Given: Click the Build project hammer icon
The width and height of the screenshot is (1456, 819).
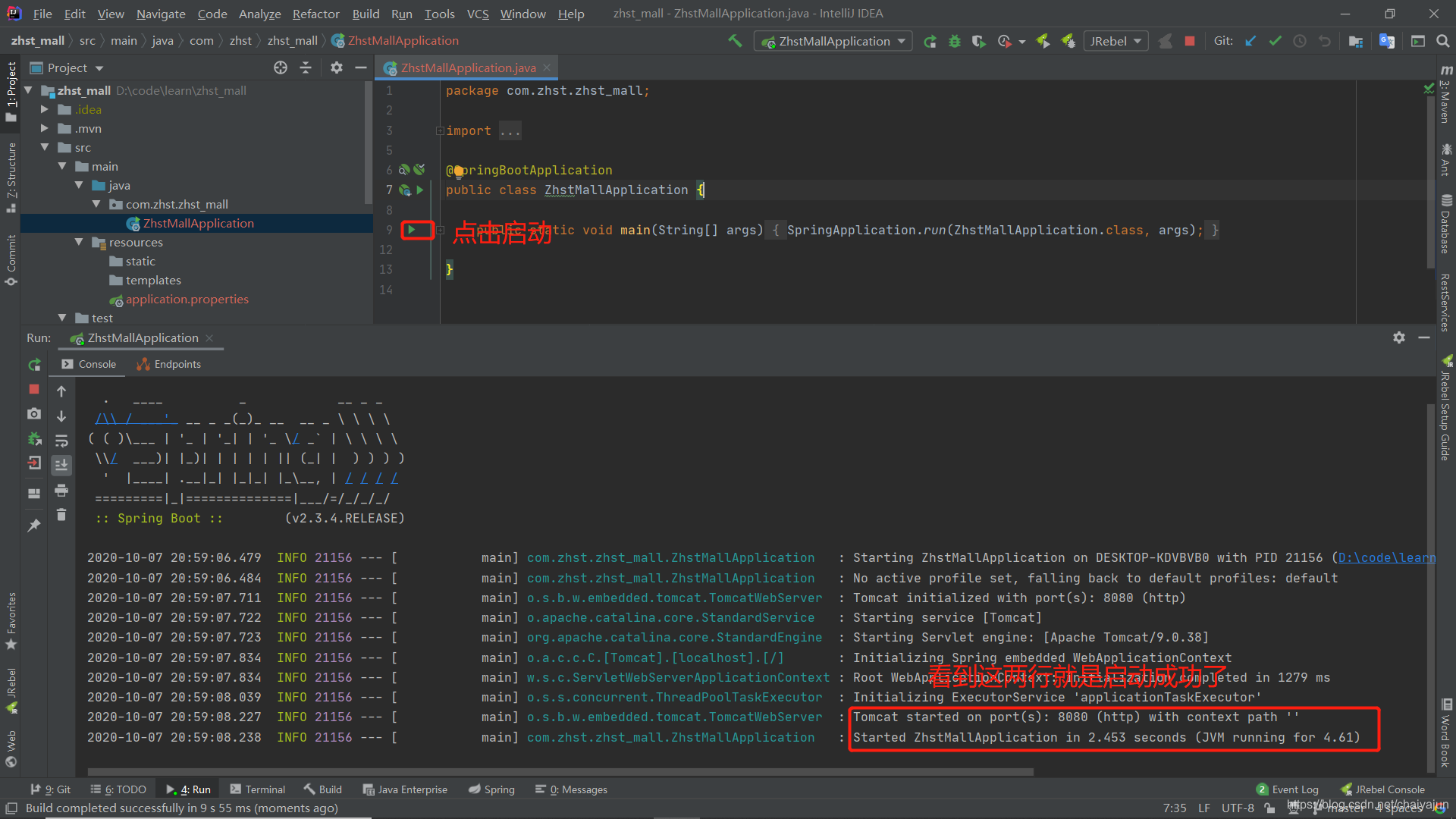Looking at the screenshot, I should click(x=735, y=41).
